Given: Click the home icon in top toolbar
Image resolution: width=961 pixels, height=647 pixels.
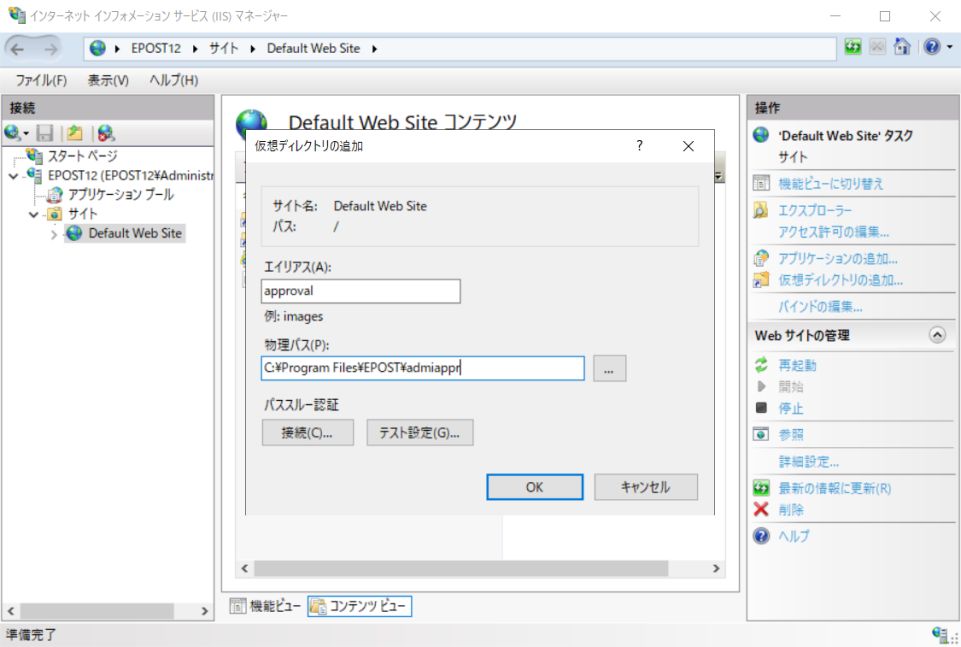Looking at the screenshot, I should pyautogui.click(x=902, y=47).
